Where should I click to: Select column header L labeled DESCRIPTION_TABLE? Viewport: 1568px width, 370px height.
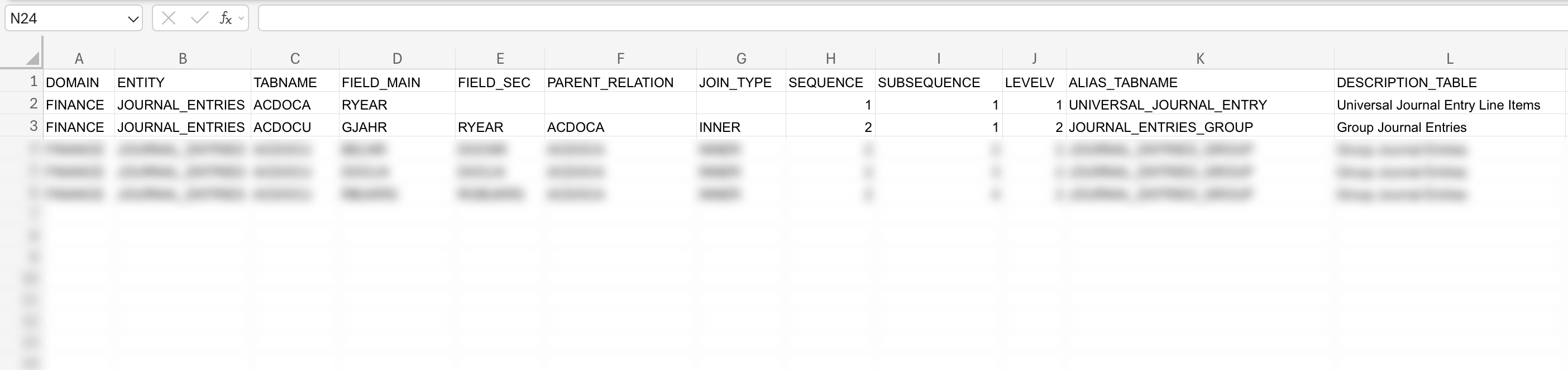pyautogui.click(x=1450, y=58)
